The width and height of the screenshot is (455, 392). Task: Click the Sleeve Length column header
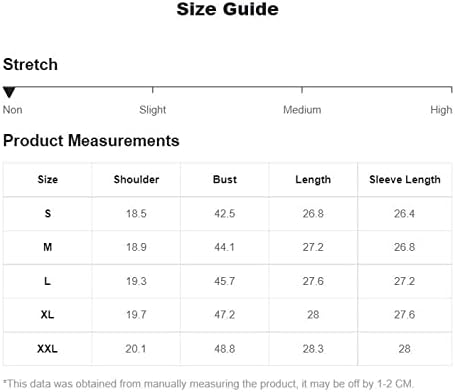pyautogui.click(x=405, y=180)
